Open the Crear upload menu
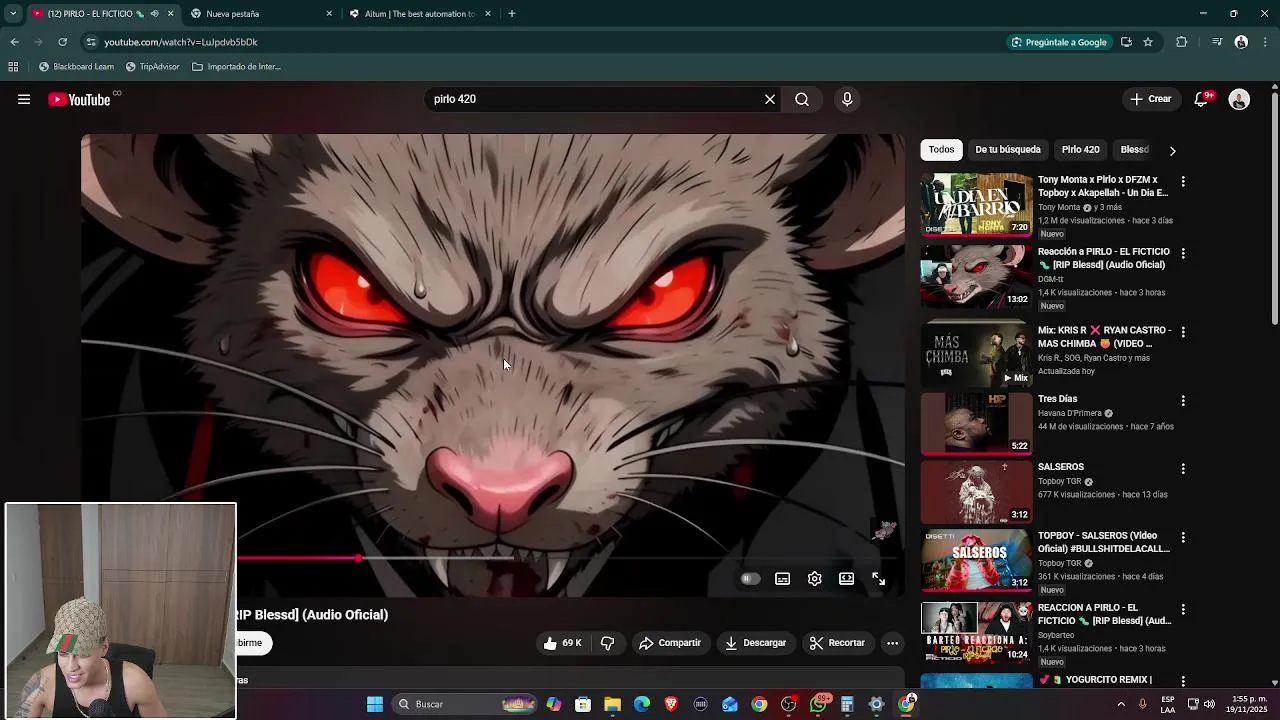The image size is (1280, 720). tap(1151, 99)
